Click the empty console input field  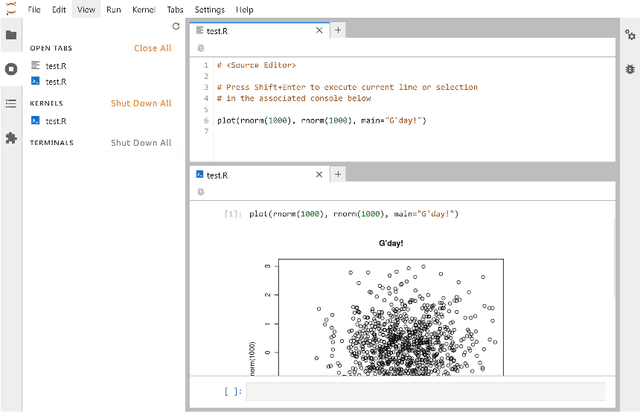[x=425, y=392]
